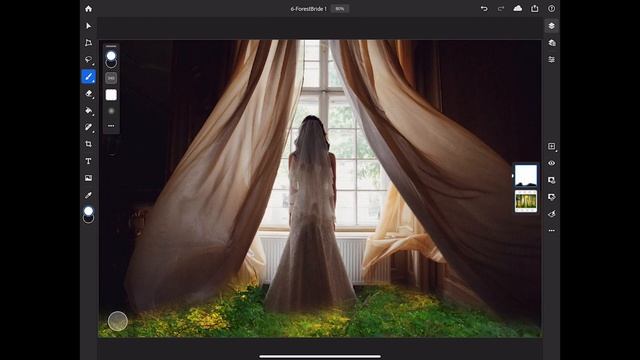Open cloud document sync status

pyautogui.click(x=518, y=9)
